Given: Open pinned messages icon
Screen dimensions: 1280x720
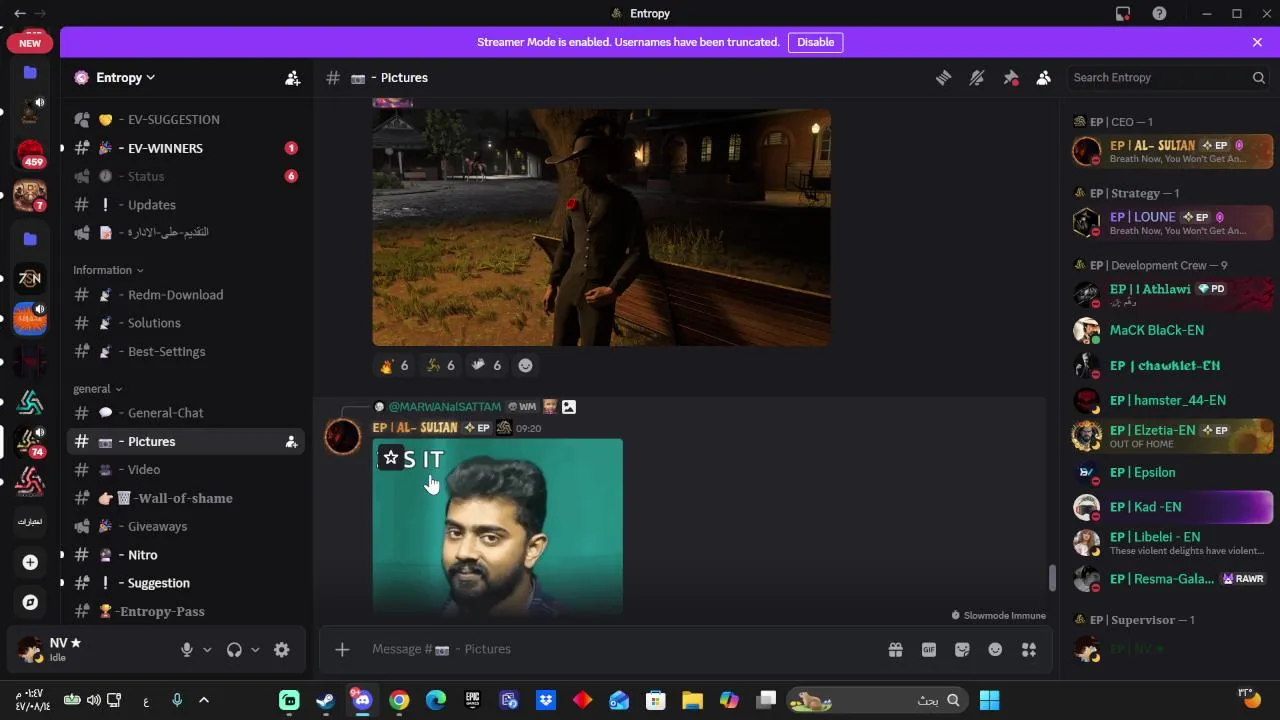Looking at the screenshot, I should point(1011,78).
